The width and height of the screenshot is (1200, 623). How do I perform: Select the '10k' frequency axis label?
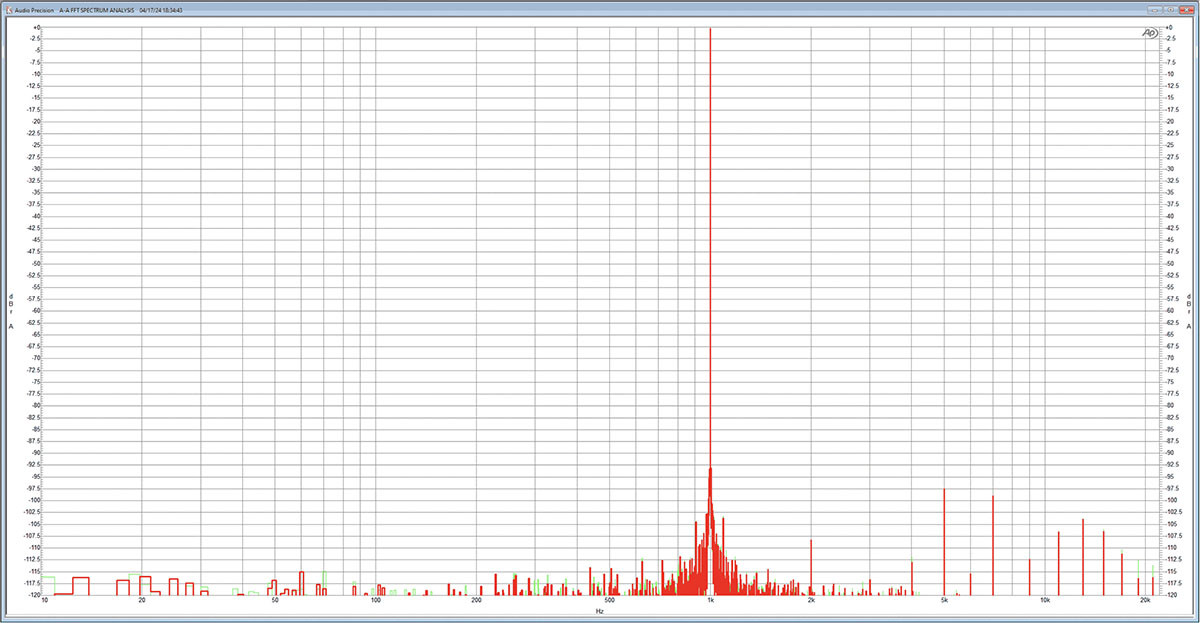pos(1045,601)
